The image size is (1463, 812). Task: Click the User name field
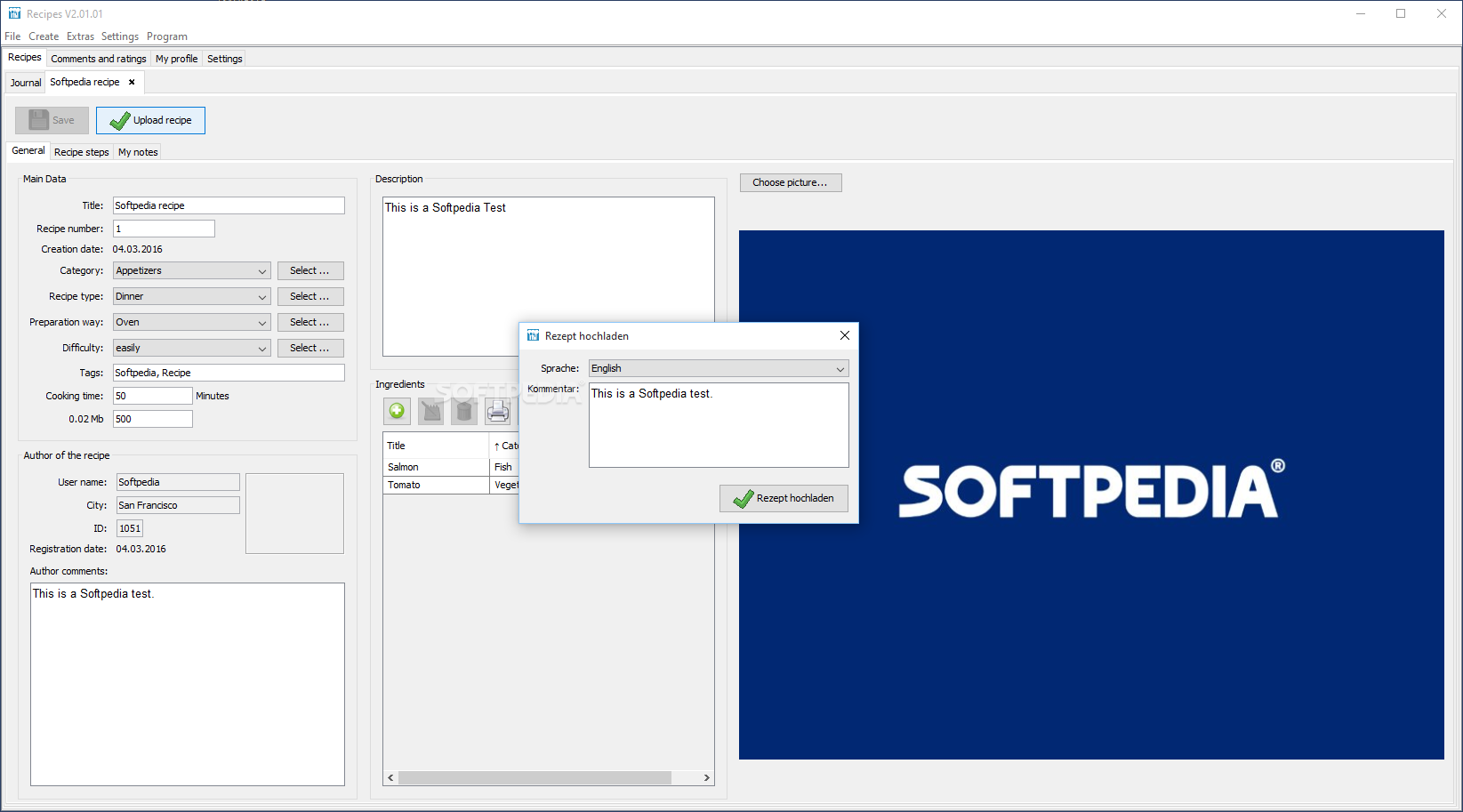[x=178, y=482]
